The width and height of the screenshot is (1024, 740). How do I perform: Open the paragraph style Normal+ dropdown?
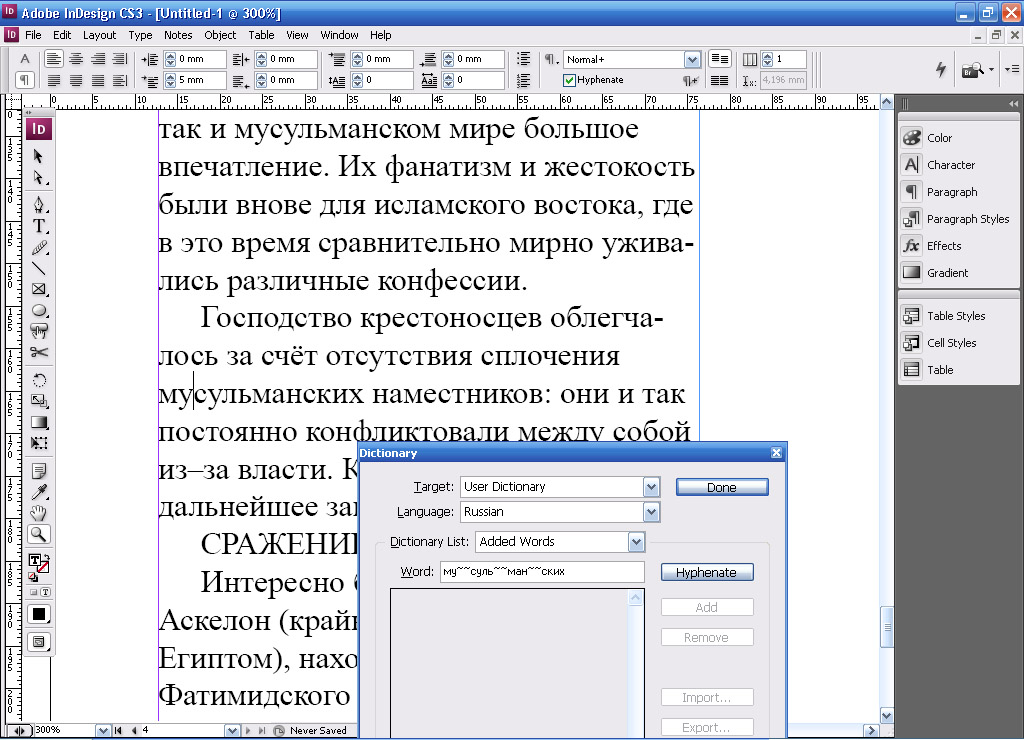pyautogui.click(x=692, y=59)
